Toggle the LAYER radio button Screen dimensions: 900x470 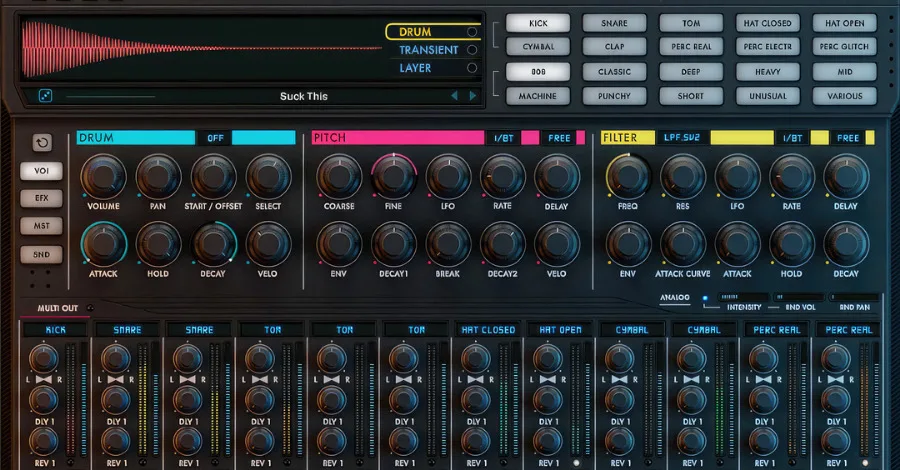(x=472, y=68)
